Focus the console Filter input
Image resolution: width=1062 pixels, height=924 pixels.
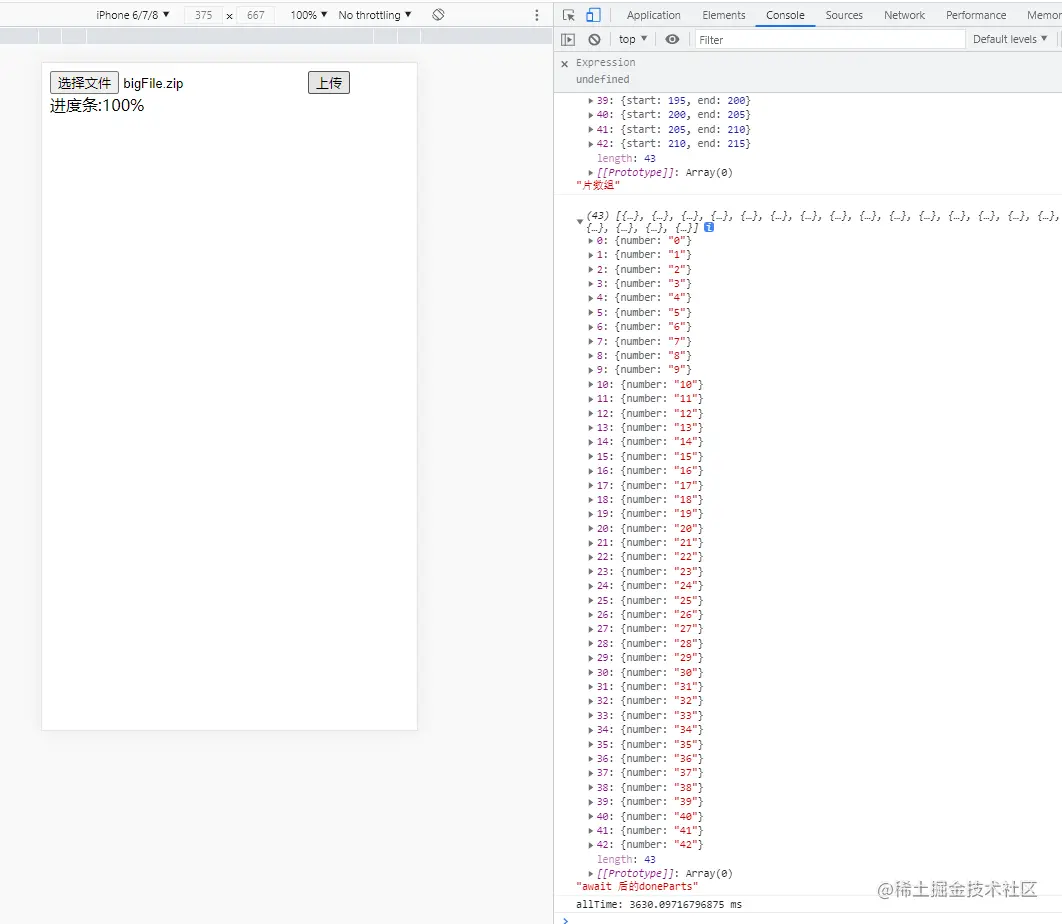click(x=830, y=40)
